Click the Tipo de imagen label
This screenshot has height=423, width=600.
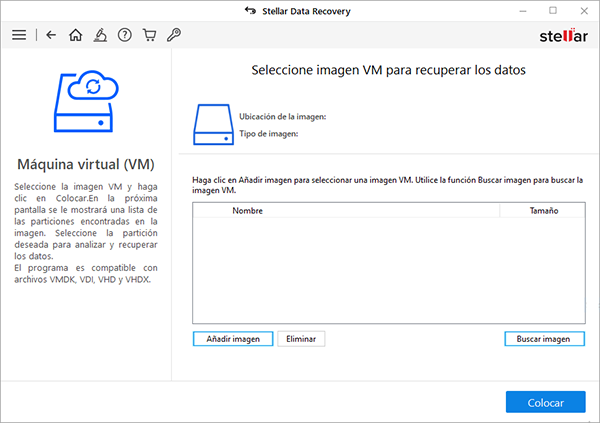pos(269,134)
